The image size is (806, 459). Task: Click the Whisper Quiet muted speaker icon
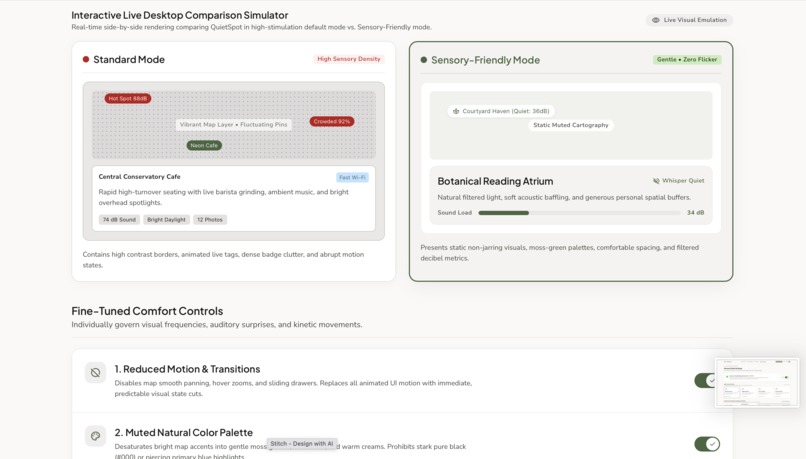[656, 181]
